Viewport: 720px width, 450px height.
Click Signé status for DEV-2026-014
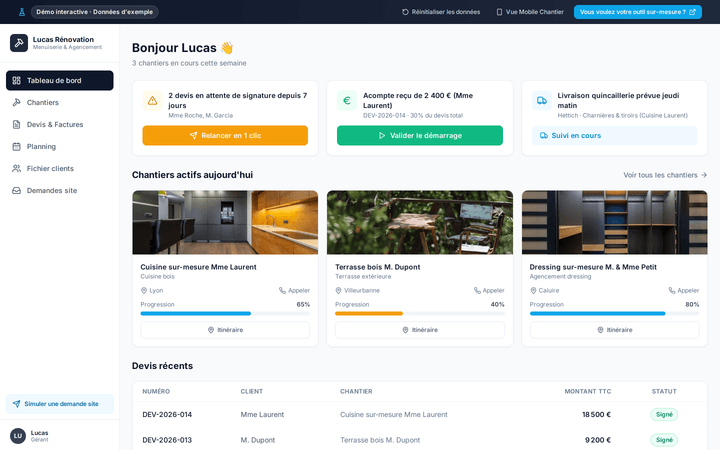tap(664, 415)
